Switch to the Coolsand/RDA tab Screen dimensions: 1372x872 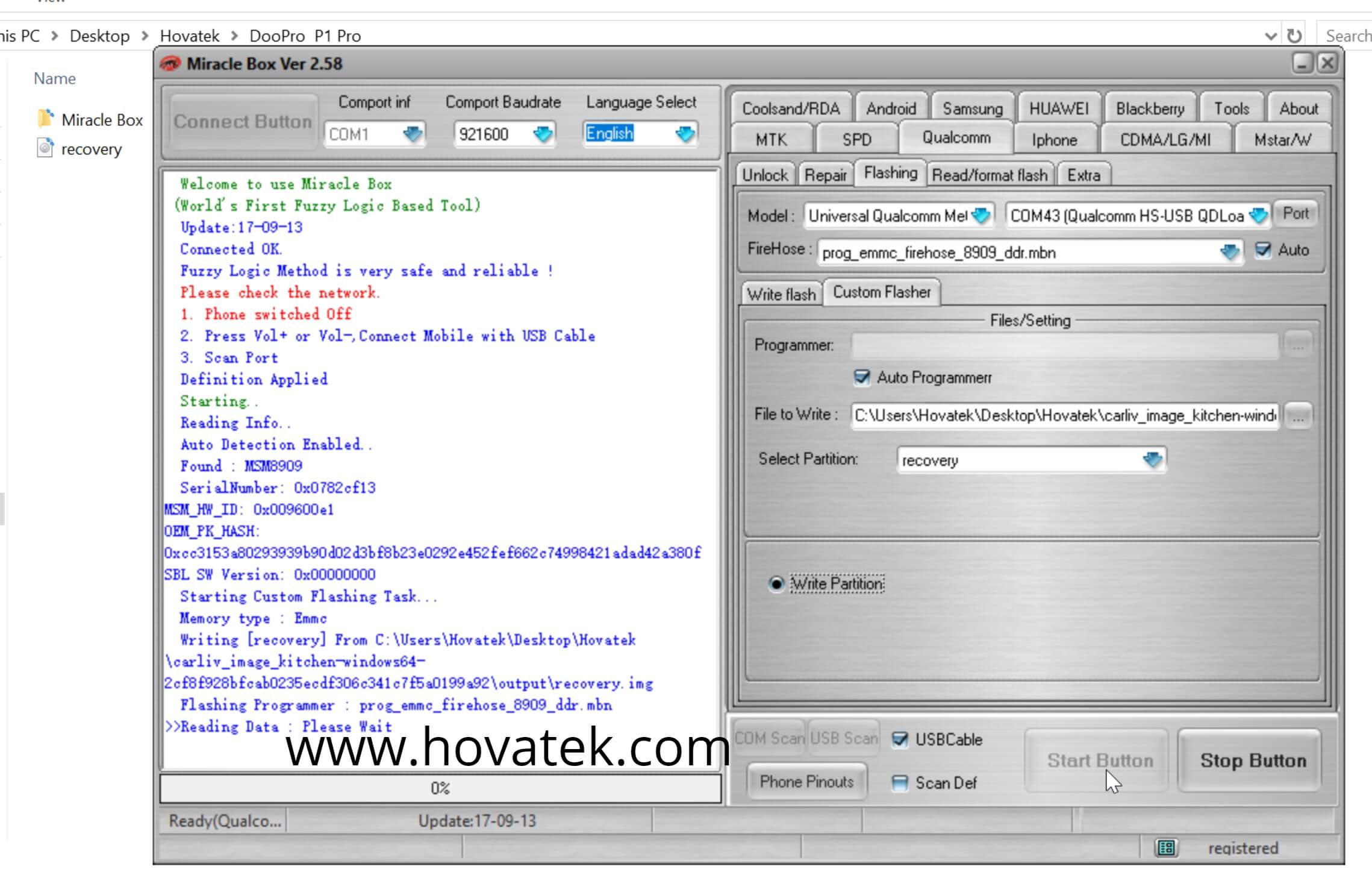point(791,108)
